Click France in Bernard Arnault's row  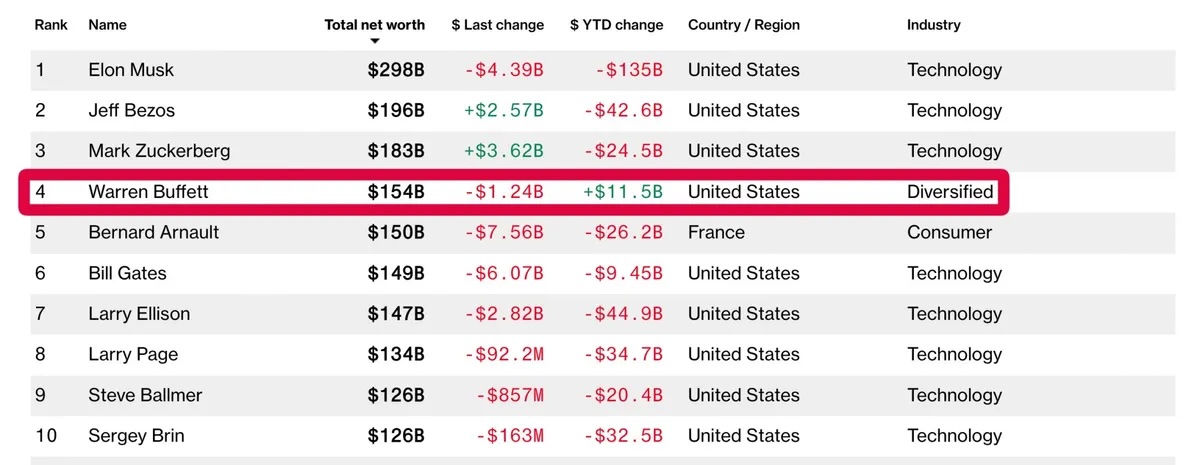(716, 232)
